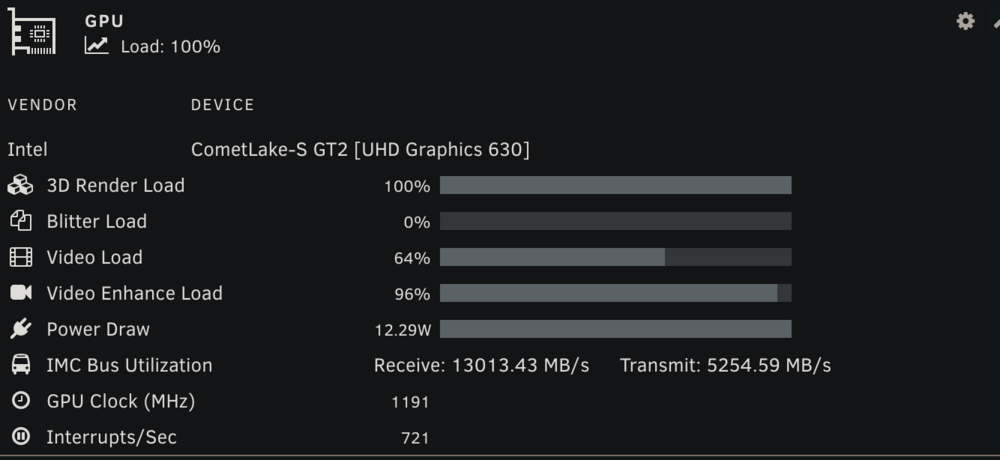Select the 3D Render Load cubes icon
1000x460 pixels.
pyautogui.click(x=20, y=185)
